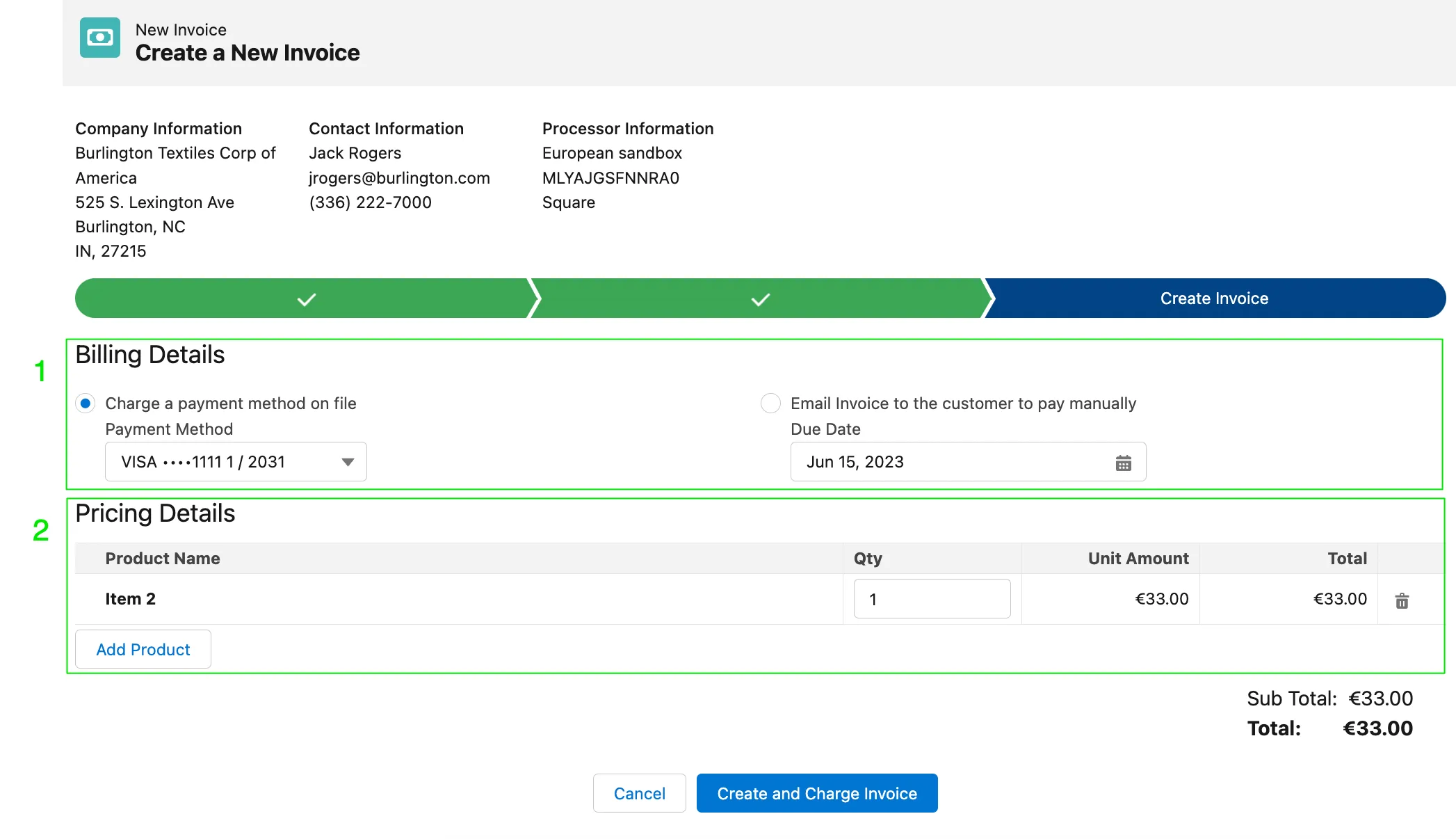Click the New Invoice money icon
The image size is (1456, 839).
pyautogui.click(x=100, y=38)
